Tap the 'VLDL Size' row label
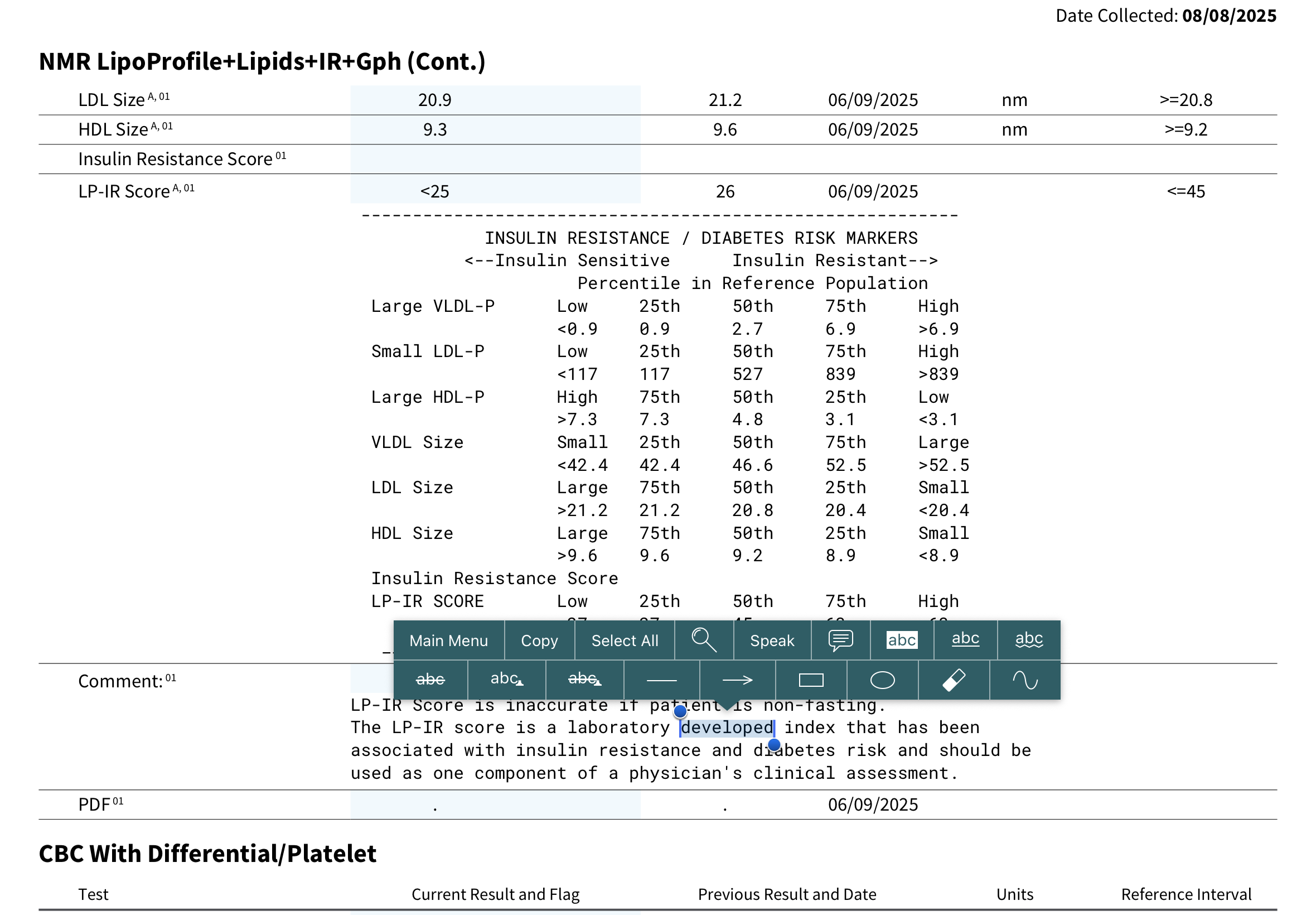Screen dimensions: 1316x915 [417, 442]
